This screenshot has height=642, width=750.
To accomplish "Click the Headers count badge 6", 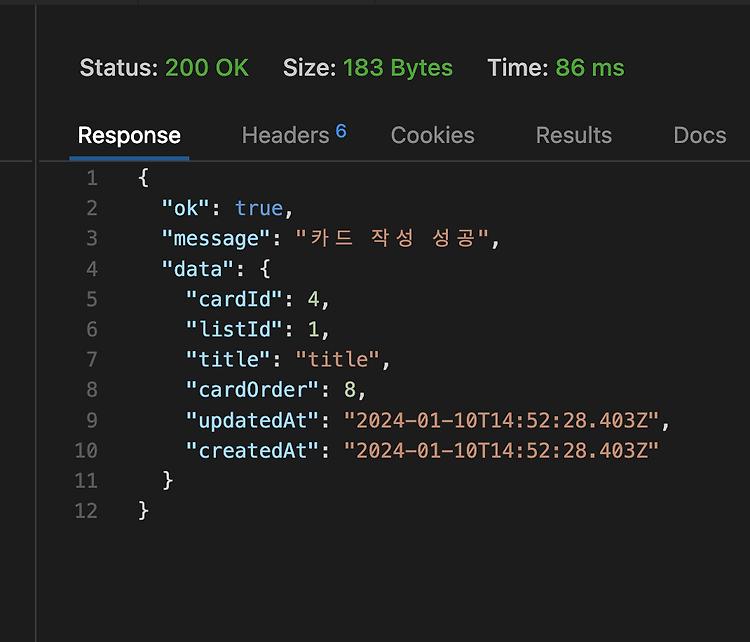I will (341, 131).
